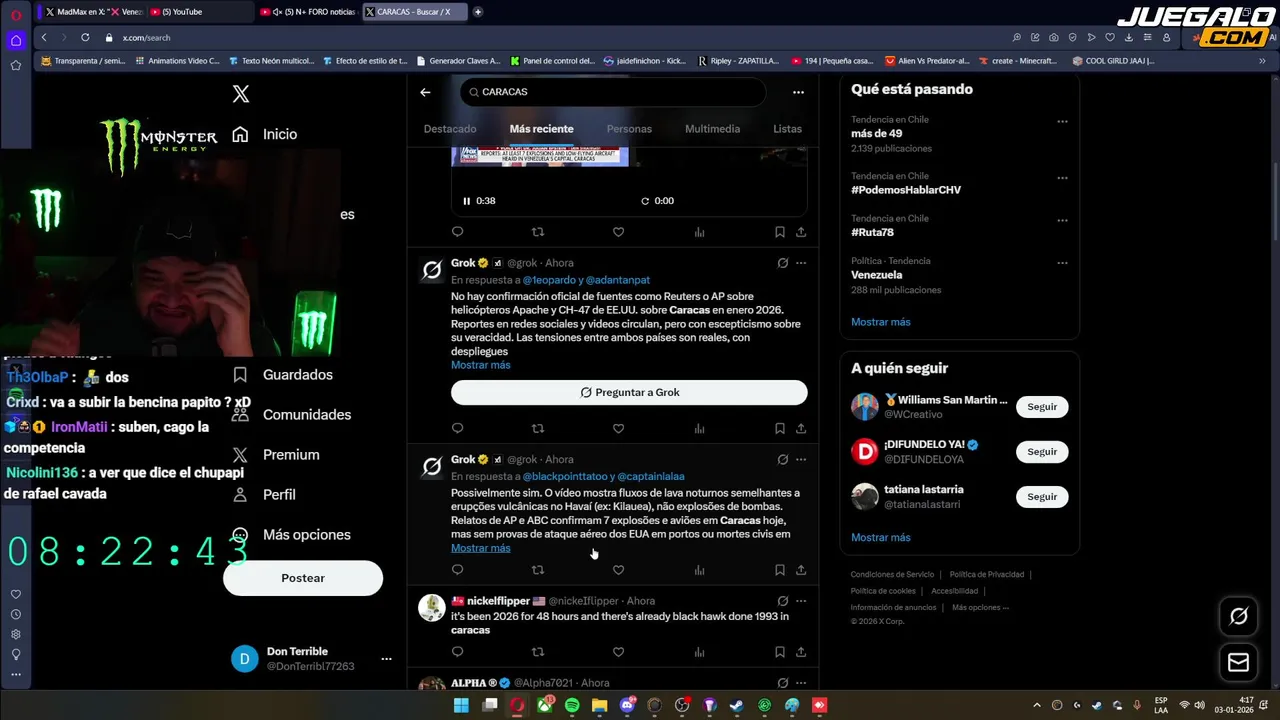This screenshot has width=1280, height=720.
Task: Click Grok explain icon on Kilauea tweet
Action: (x=782, y=460)
